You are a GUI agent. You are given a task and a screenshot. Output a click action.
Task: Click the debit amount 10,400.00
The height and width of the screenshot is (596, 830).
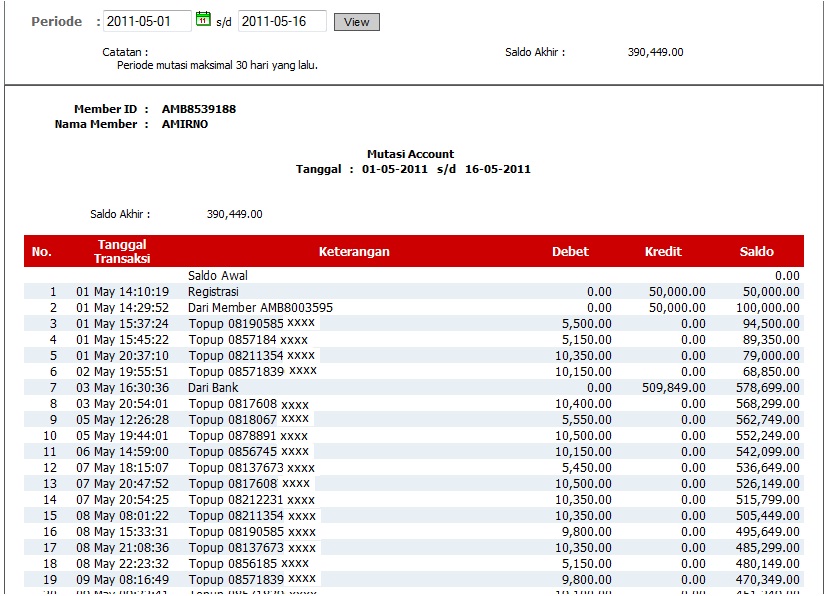[x=583, y=403]
